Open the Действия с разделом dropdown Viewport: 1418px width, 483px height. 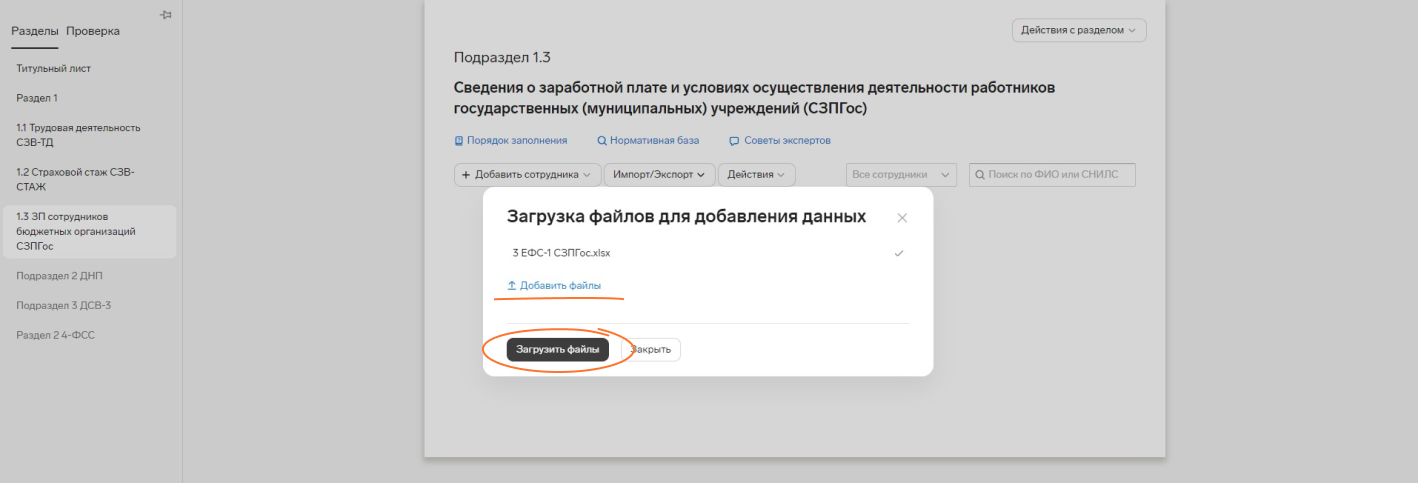point(1079,31)
